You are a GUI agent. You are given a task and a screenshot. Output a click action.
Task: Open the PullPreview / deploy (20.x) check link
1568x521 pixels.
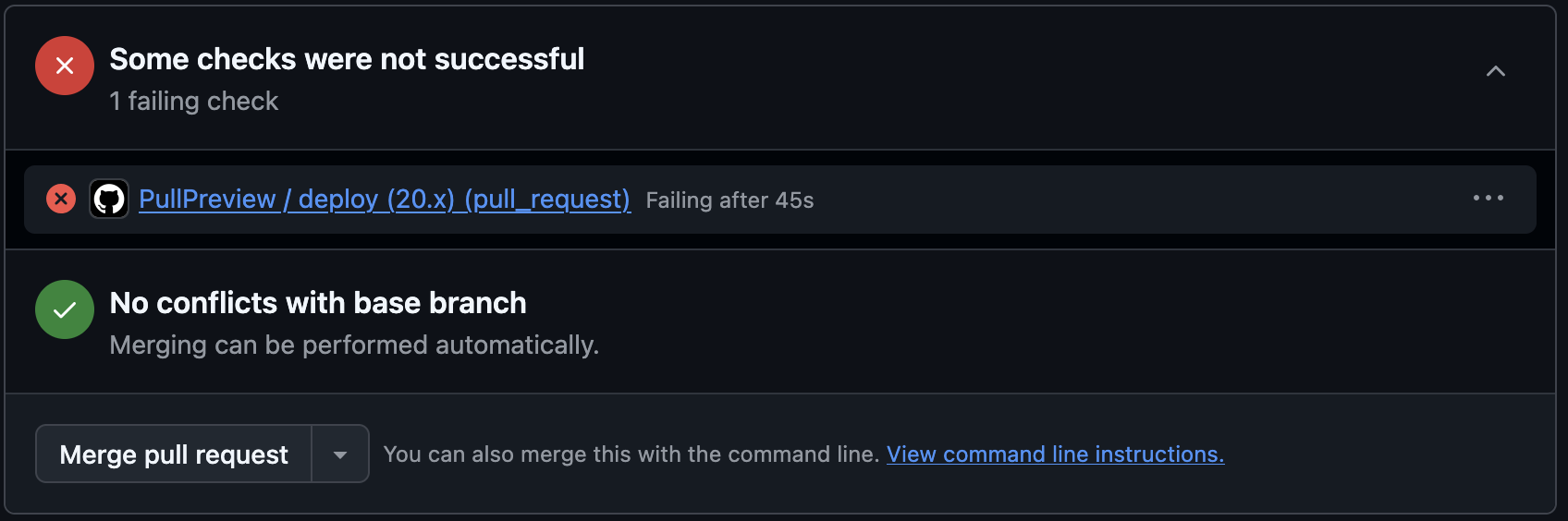point(384,200)
